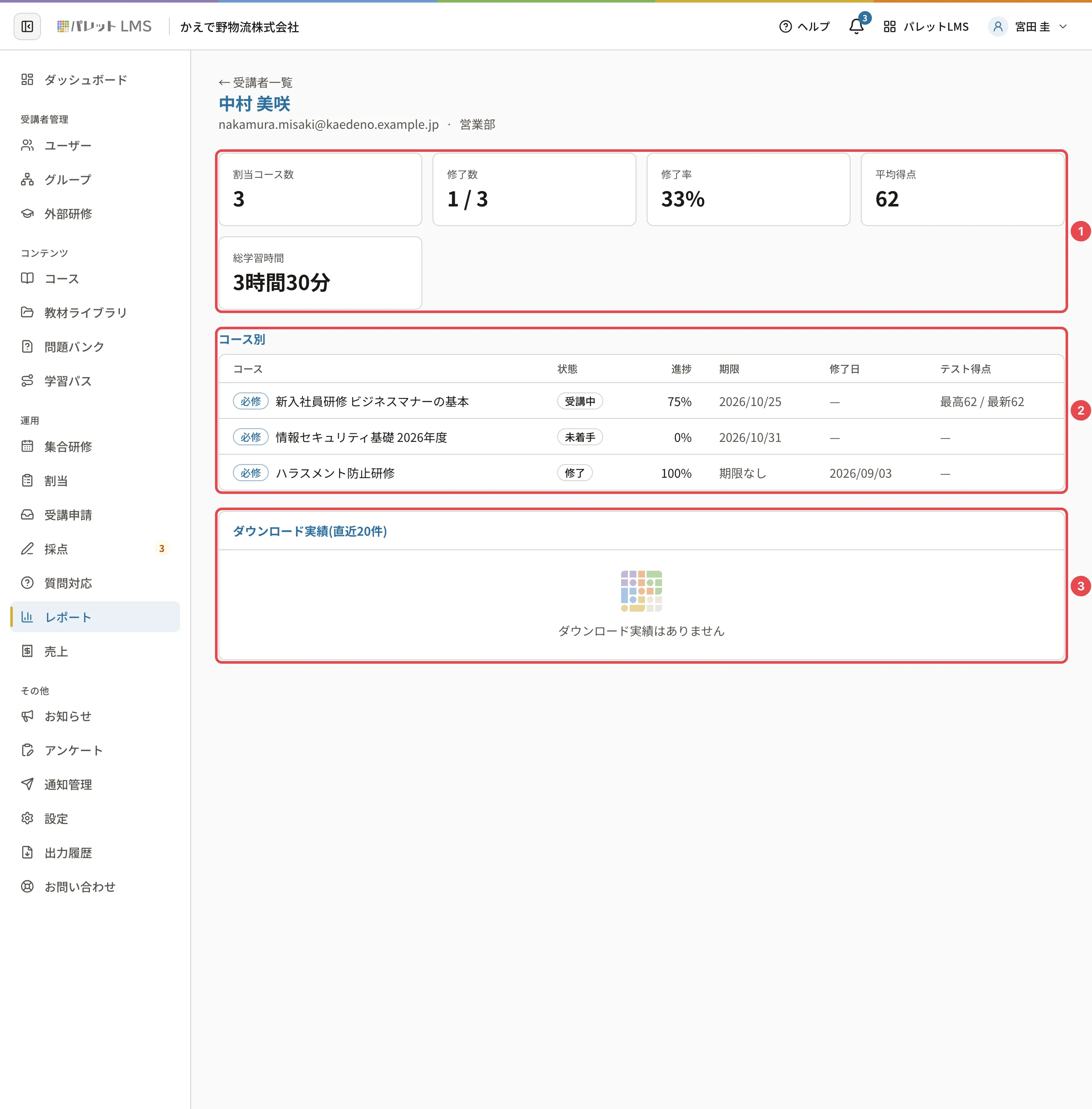This screenshot has height=1109, width=1092.
Task: Click the 修了 status badge
Action: 575,473
